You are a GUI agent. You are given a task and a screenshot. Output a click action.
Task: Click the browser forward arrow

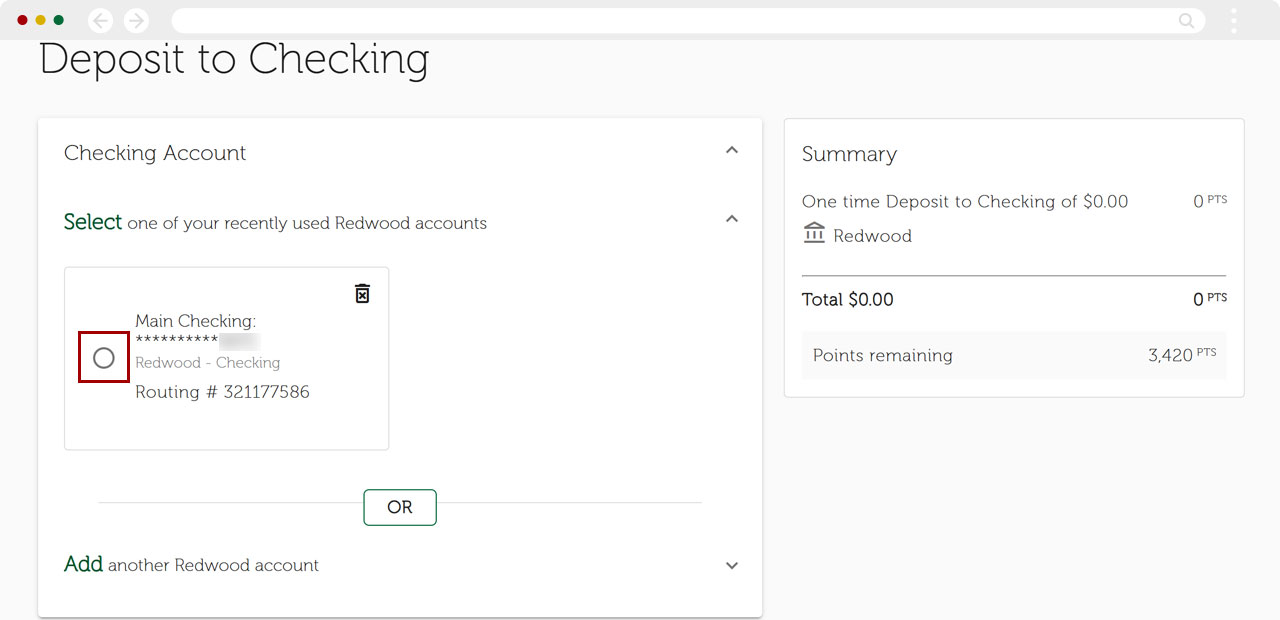(136, 20)
